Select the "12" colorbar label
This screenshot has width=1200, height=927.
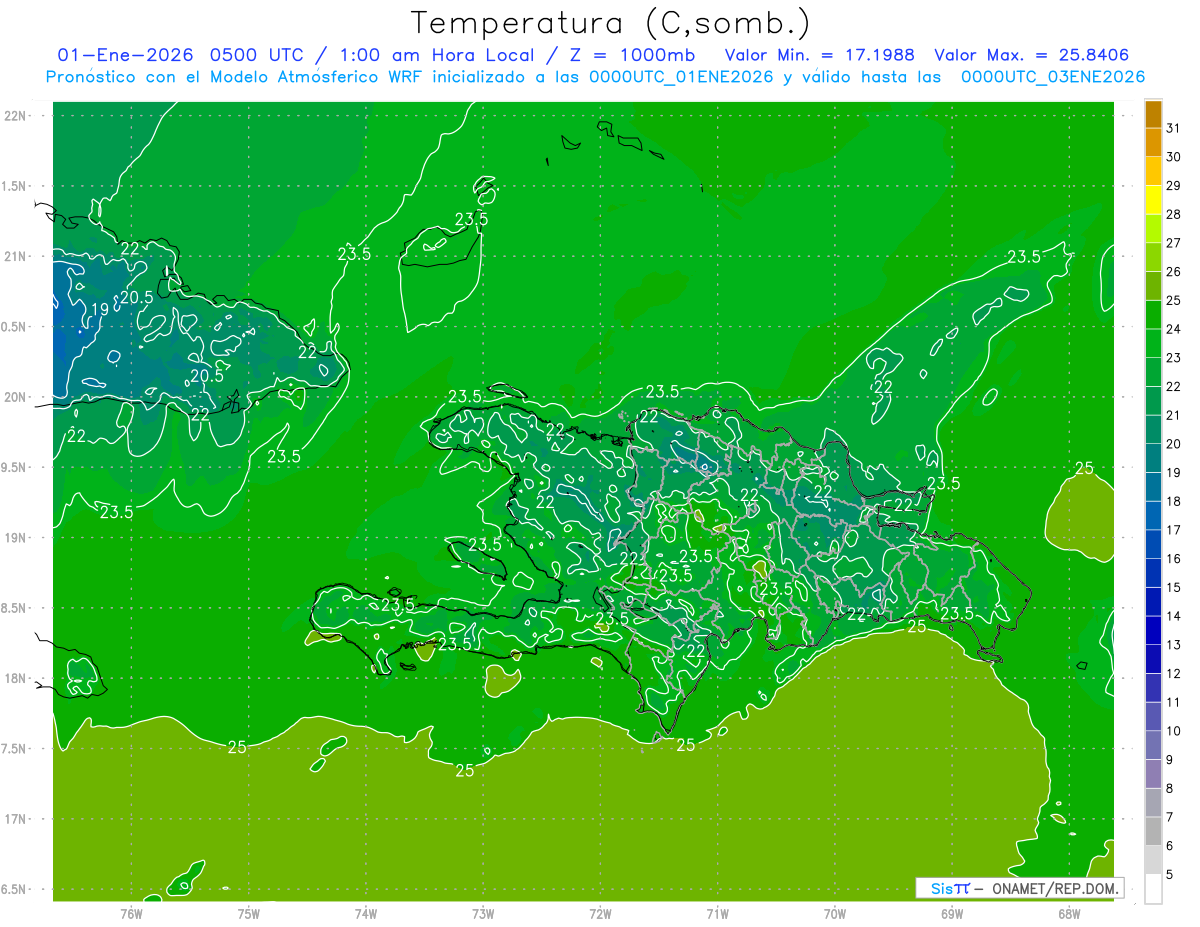pos(1174,673)
